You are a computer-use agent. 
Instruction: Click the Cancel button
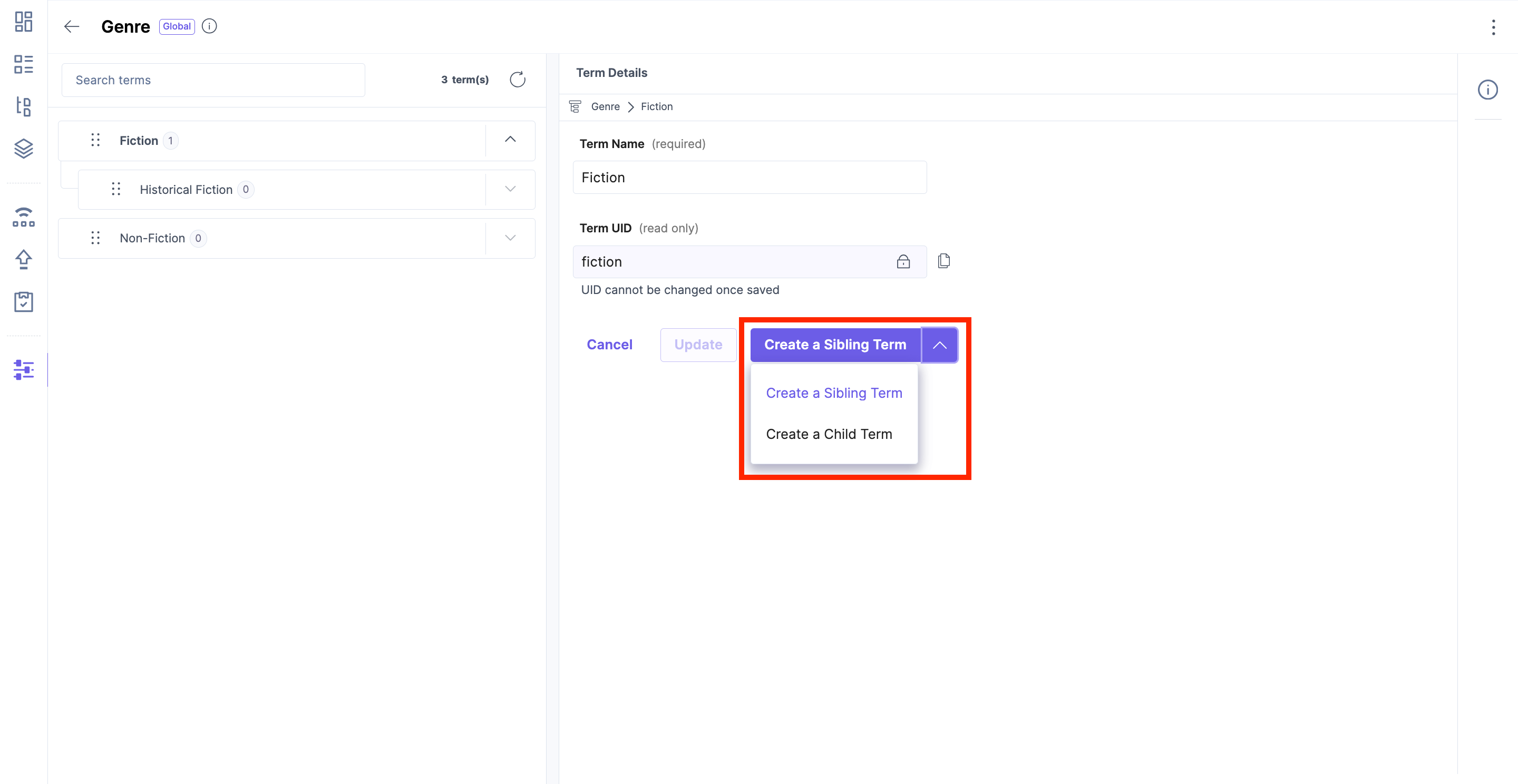click(609, 345)
